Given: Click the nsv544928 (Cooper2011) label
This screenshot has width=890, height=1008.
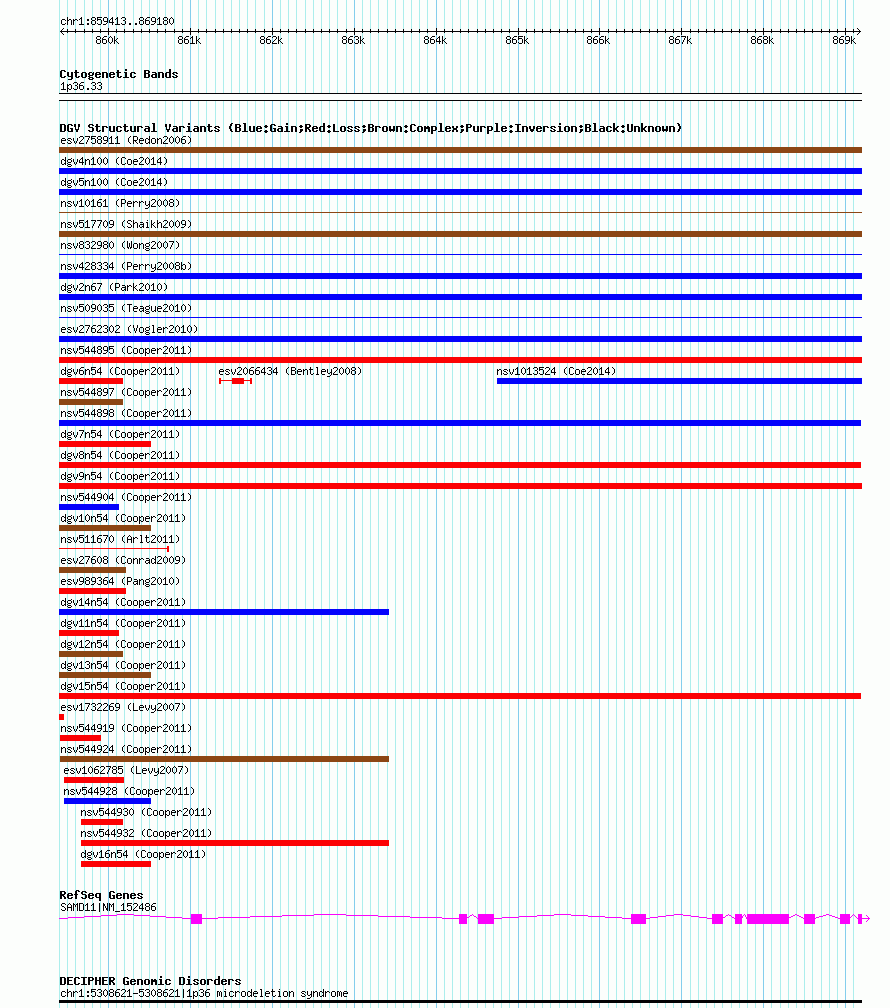Looking at the screenshot, I should point(129,791).
